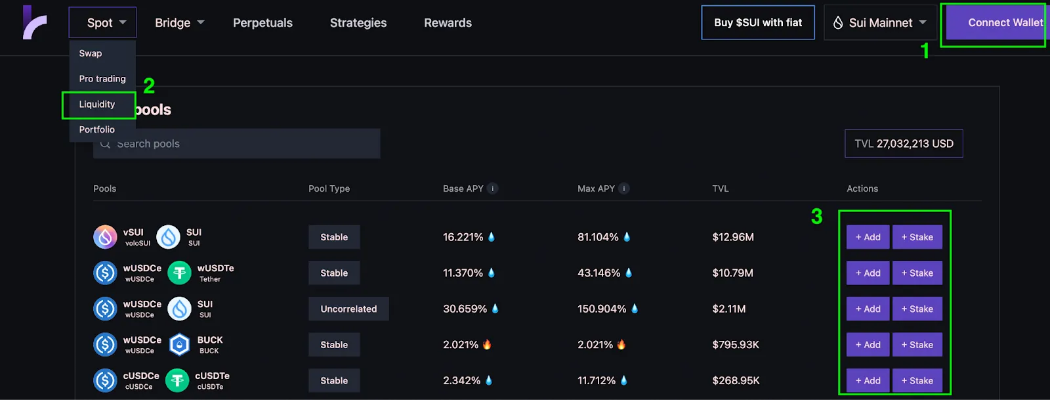Viewport: 1050px width, 400px height.
Task: Click the BUCK token icon
Action: [x=180, y=345]
